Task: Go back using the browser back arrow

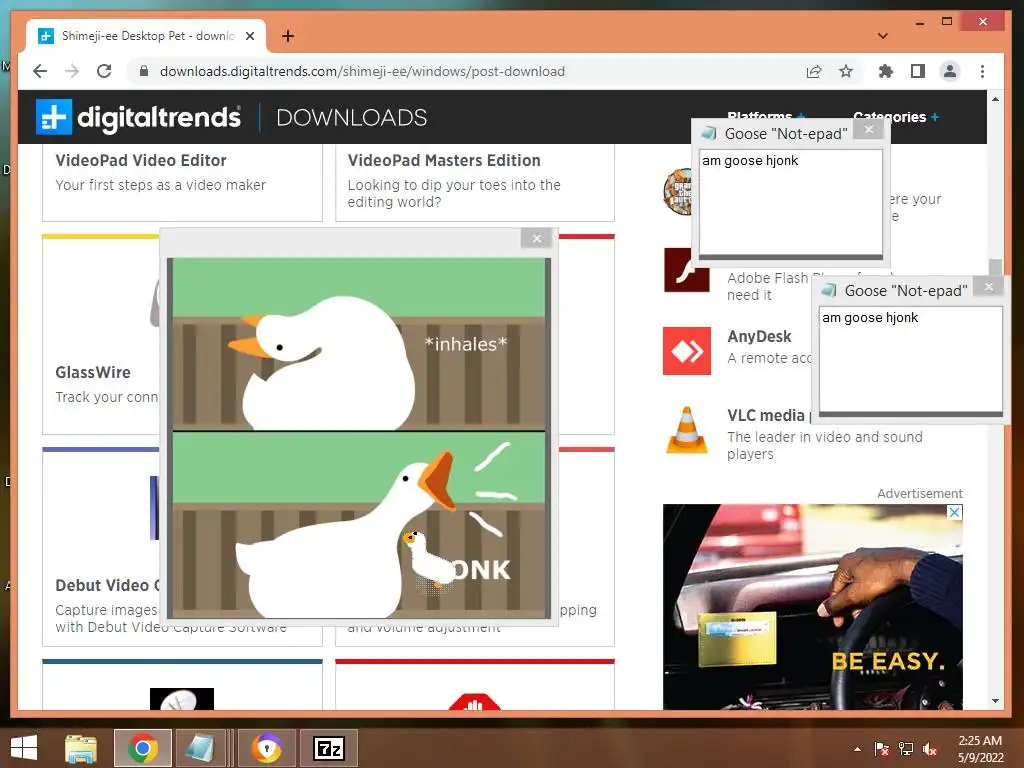Action: click(x=40, y=71)
